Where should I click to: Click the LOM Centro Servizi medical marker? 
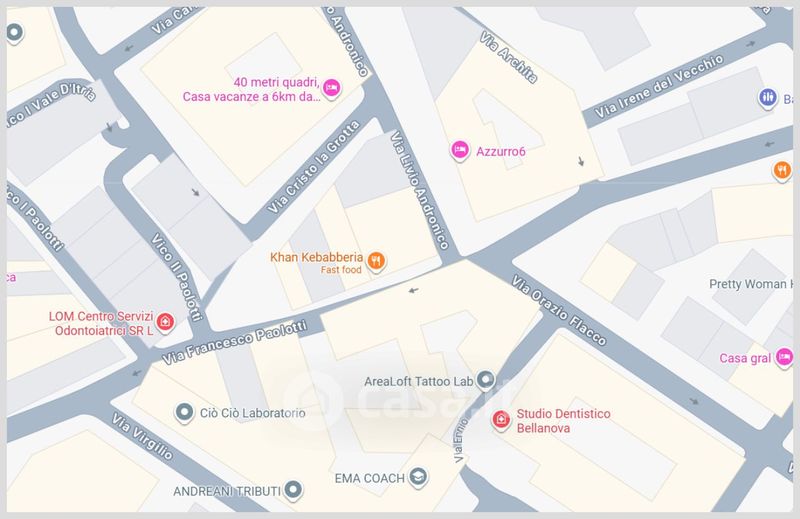(165, 323)
